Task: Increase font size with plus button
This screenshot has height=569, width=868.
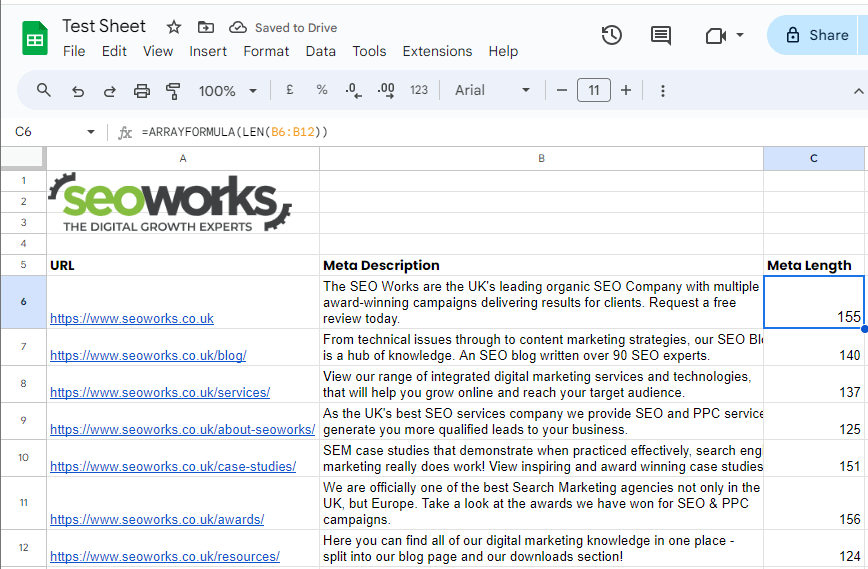Action: [x=626, y=90]
